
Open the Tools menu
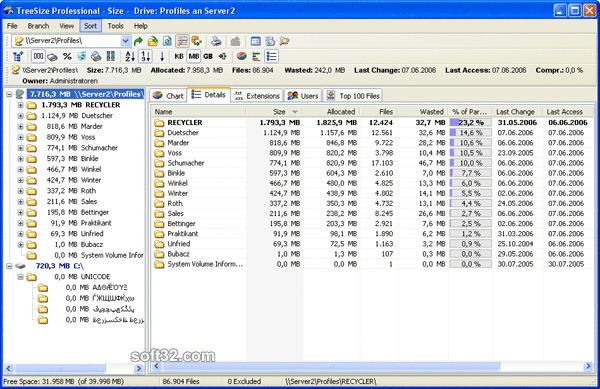[x=115, y=26]
